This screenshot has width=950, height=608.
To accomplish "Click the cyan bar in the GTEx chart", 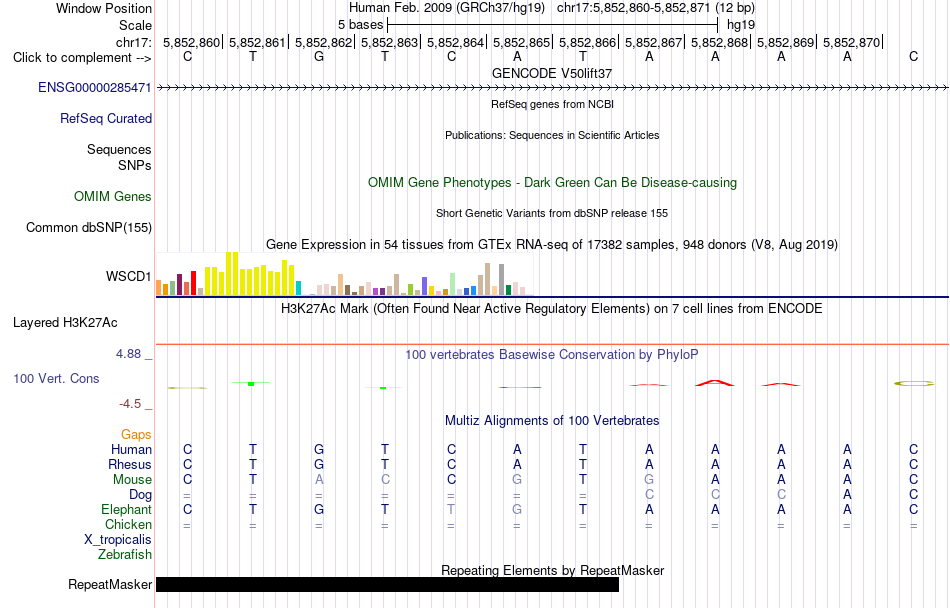I will [x=299, y=288].
